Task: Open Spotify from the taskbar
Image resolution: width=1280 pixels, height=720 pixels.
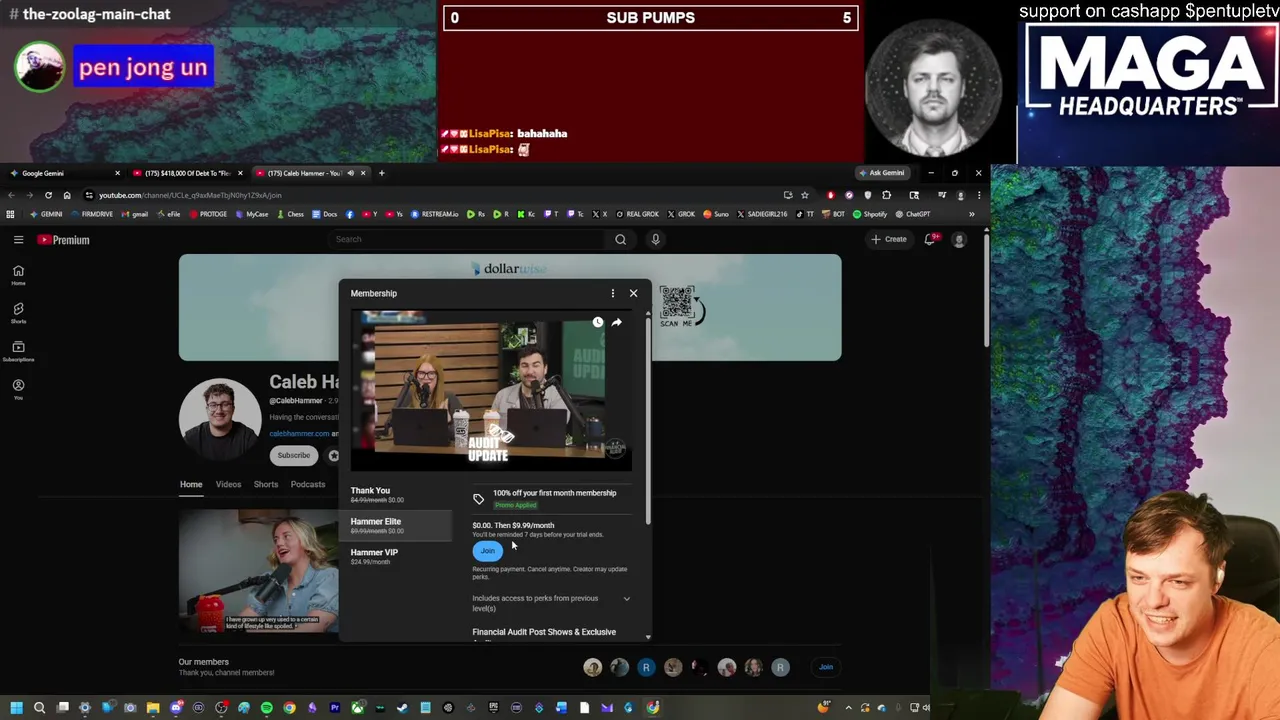Action: [x=267, y=708]
